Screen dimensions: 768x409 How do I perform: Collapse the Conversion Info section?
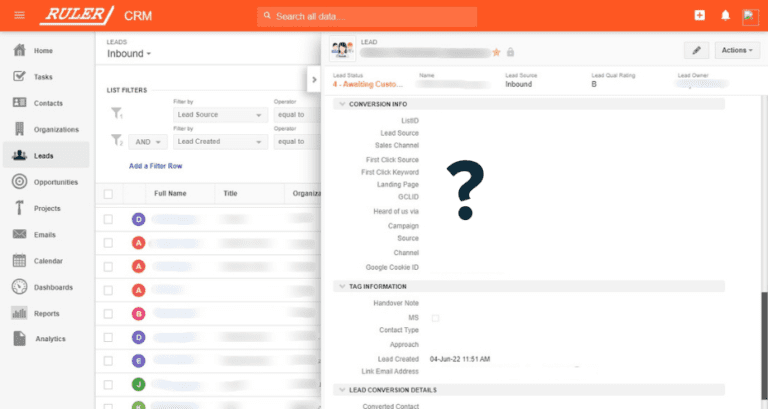point(342,104)
